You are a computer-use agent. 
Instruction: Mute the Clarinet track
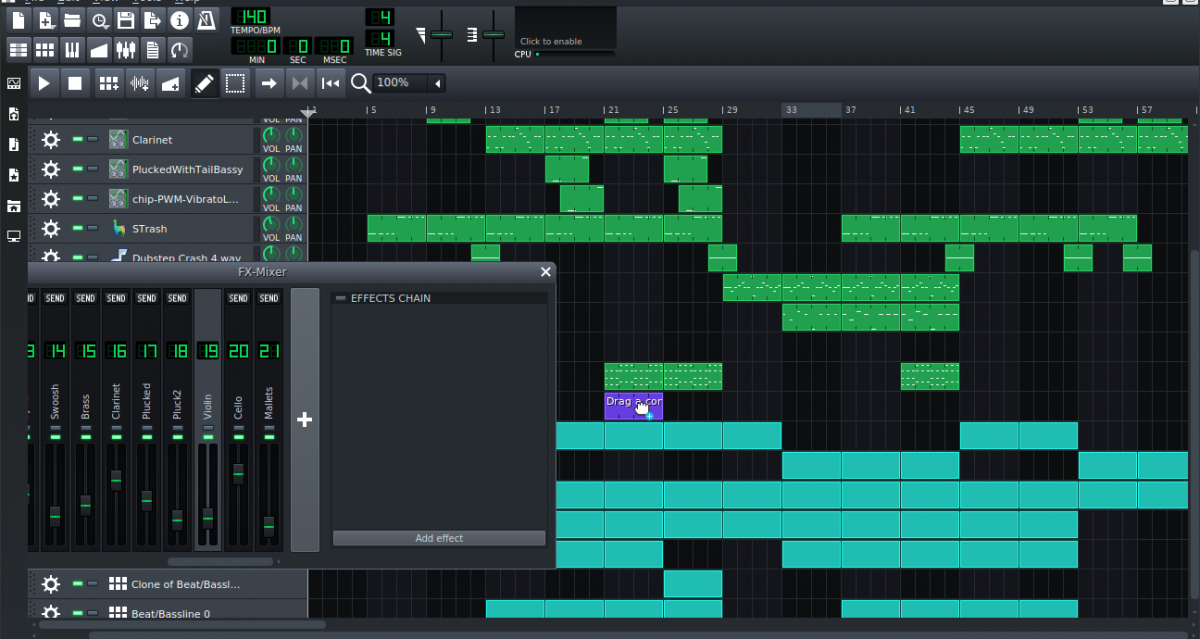click(x=77, y=139)
